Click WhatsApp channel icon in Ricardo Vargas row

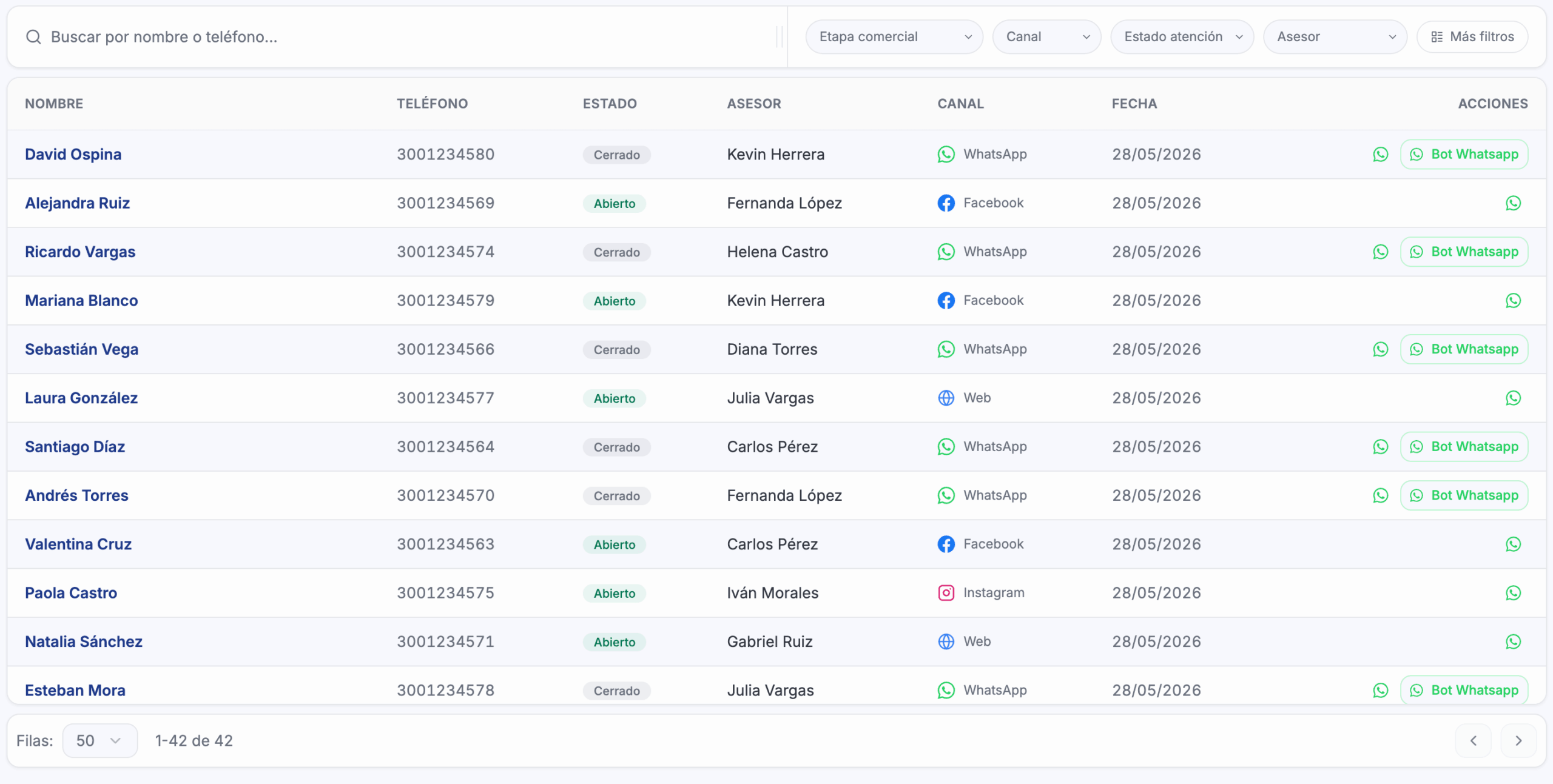click(x=946, y=252)
